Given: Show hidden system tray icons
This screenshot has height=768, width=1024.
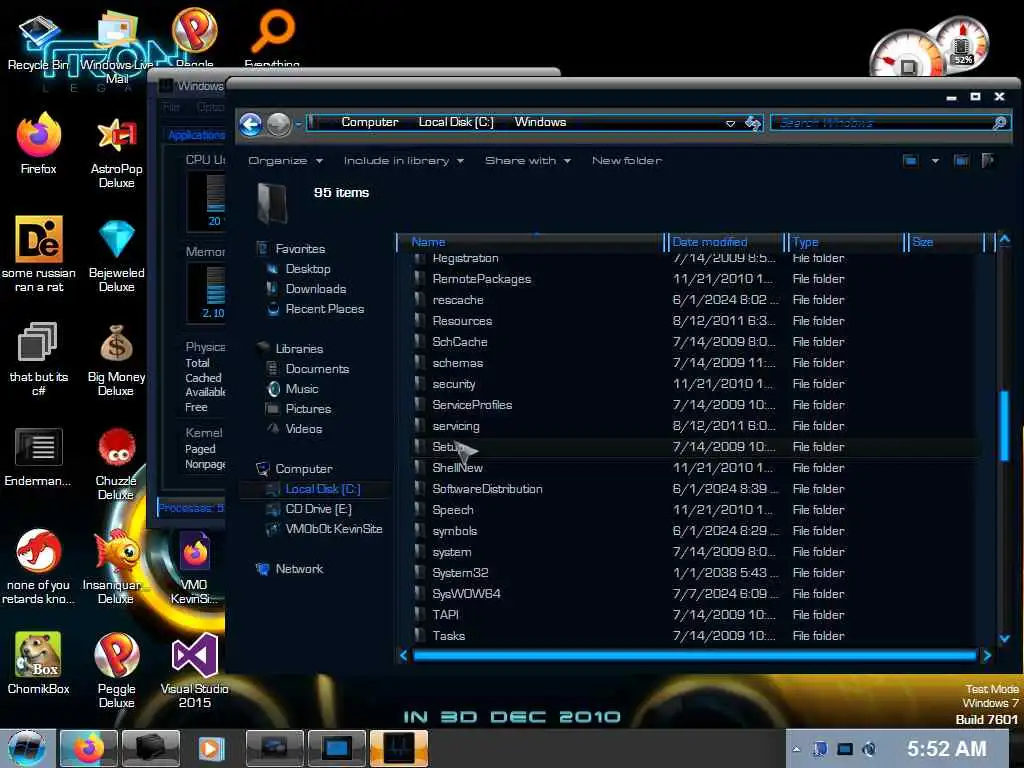Looking at the screenshot, I should click(x=796, y=749).
